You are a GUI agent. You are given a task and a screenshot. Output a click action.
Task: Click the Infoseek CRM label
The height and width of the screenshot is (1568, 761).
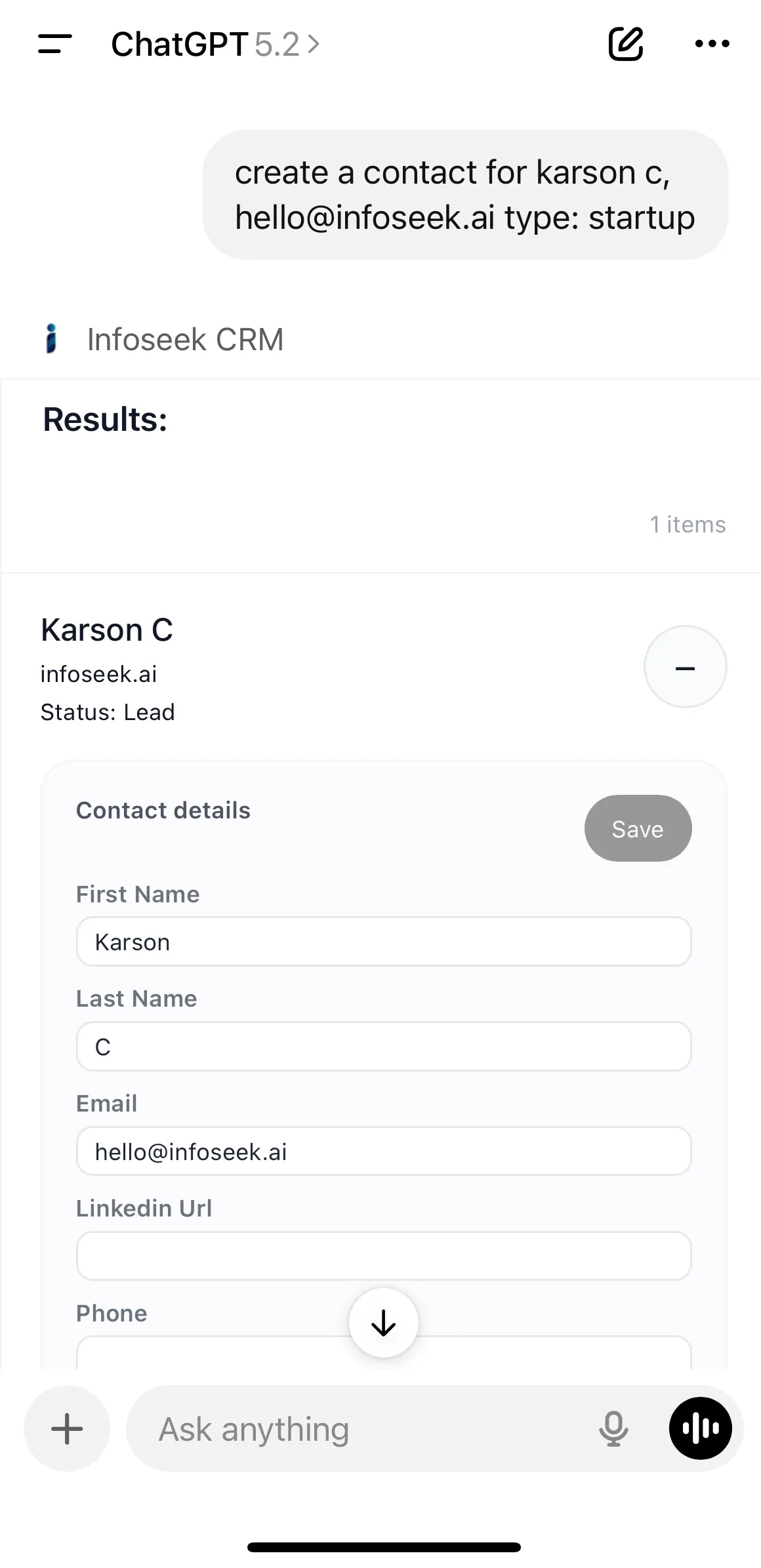tap(186, 338)
